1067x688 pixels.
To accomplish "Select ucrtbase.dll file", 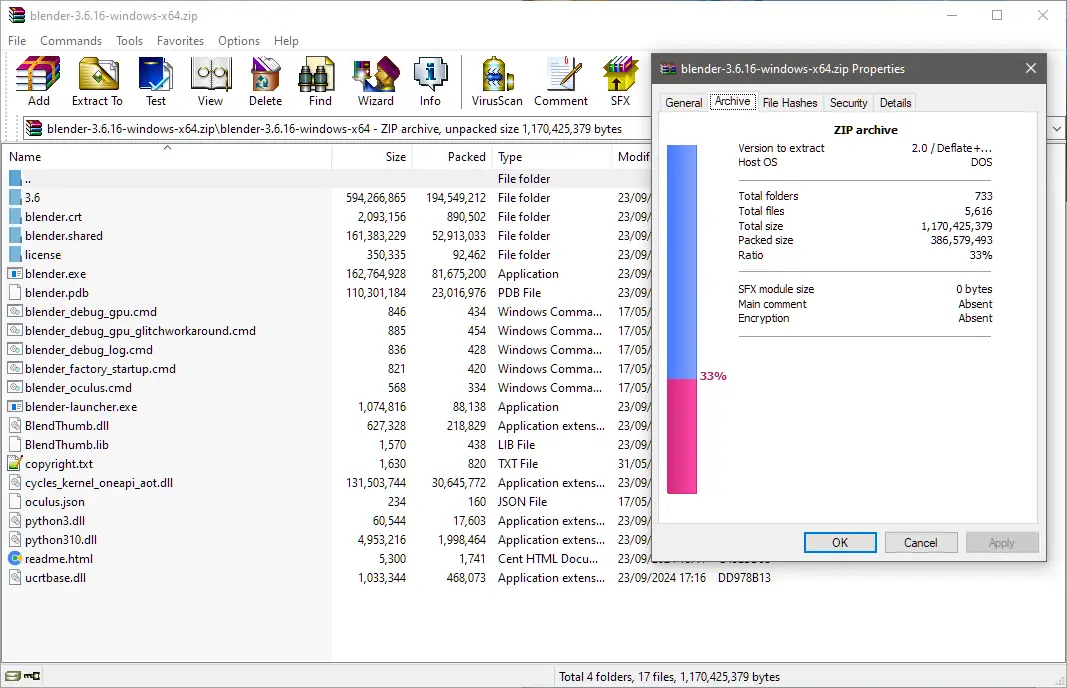I will [55, 578].
